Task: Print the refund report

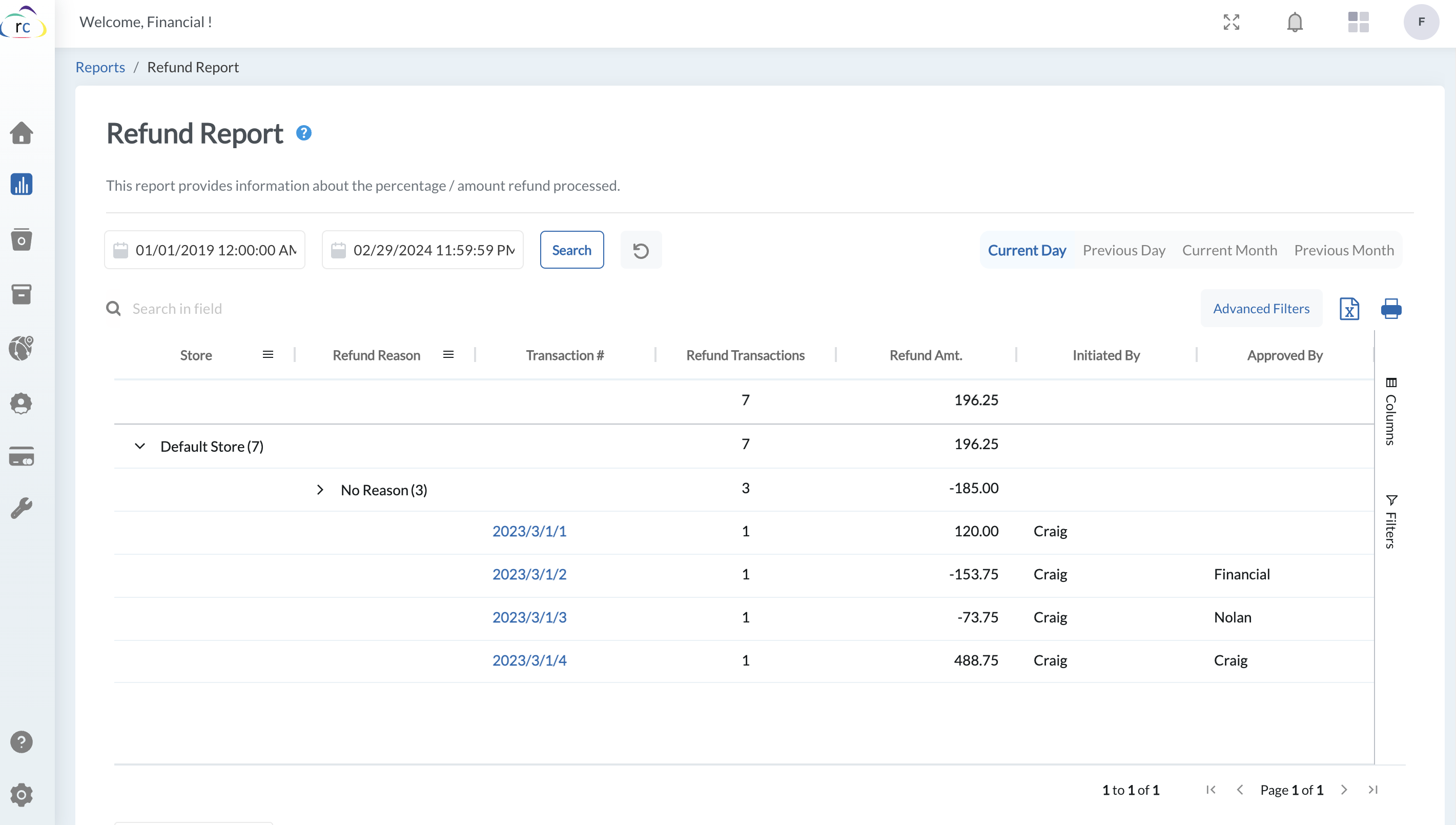Action: pos(1391,309)
